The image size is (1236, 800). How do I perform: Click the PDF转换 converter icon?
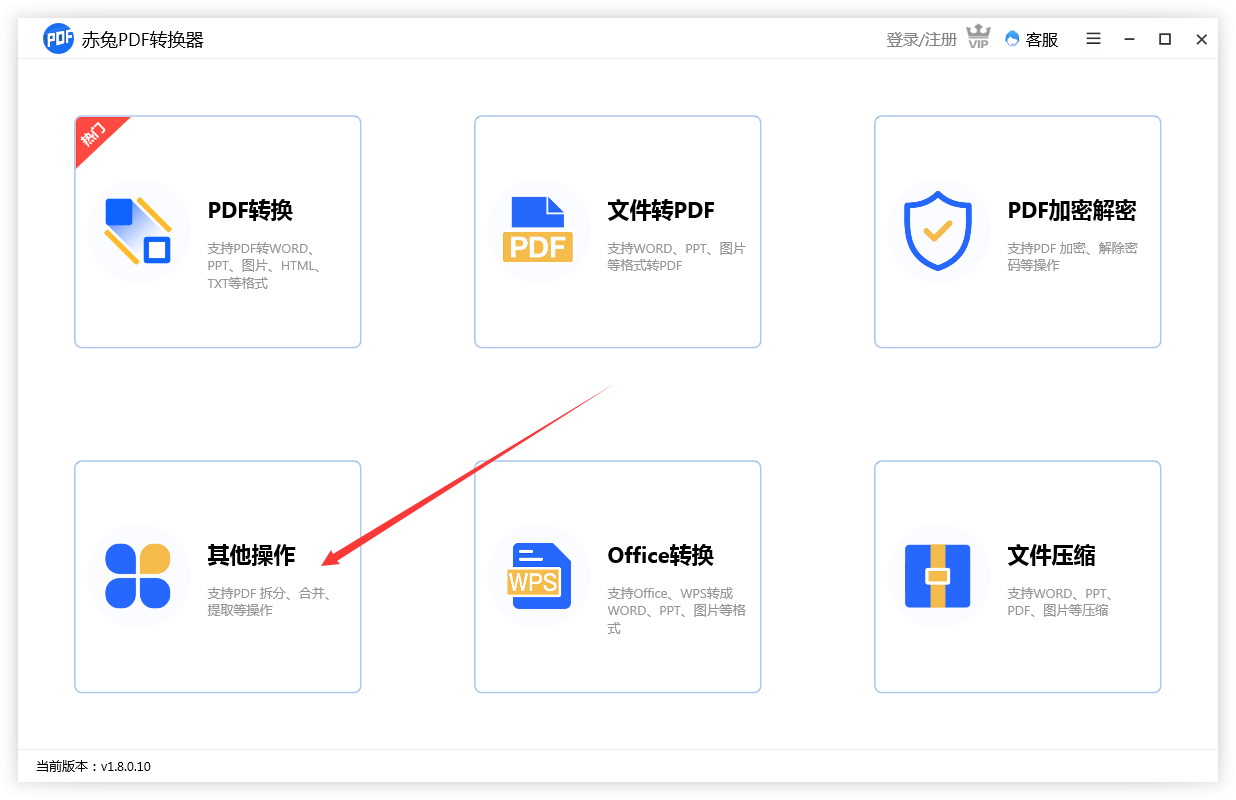(x=138, y=231)
